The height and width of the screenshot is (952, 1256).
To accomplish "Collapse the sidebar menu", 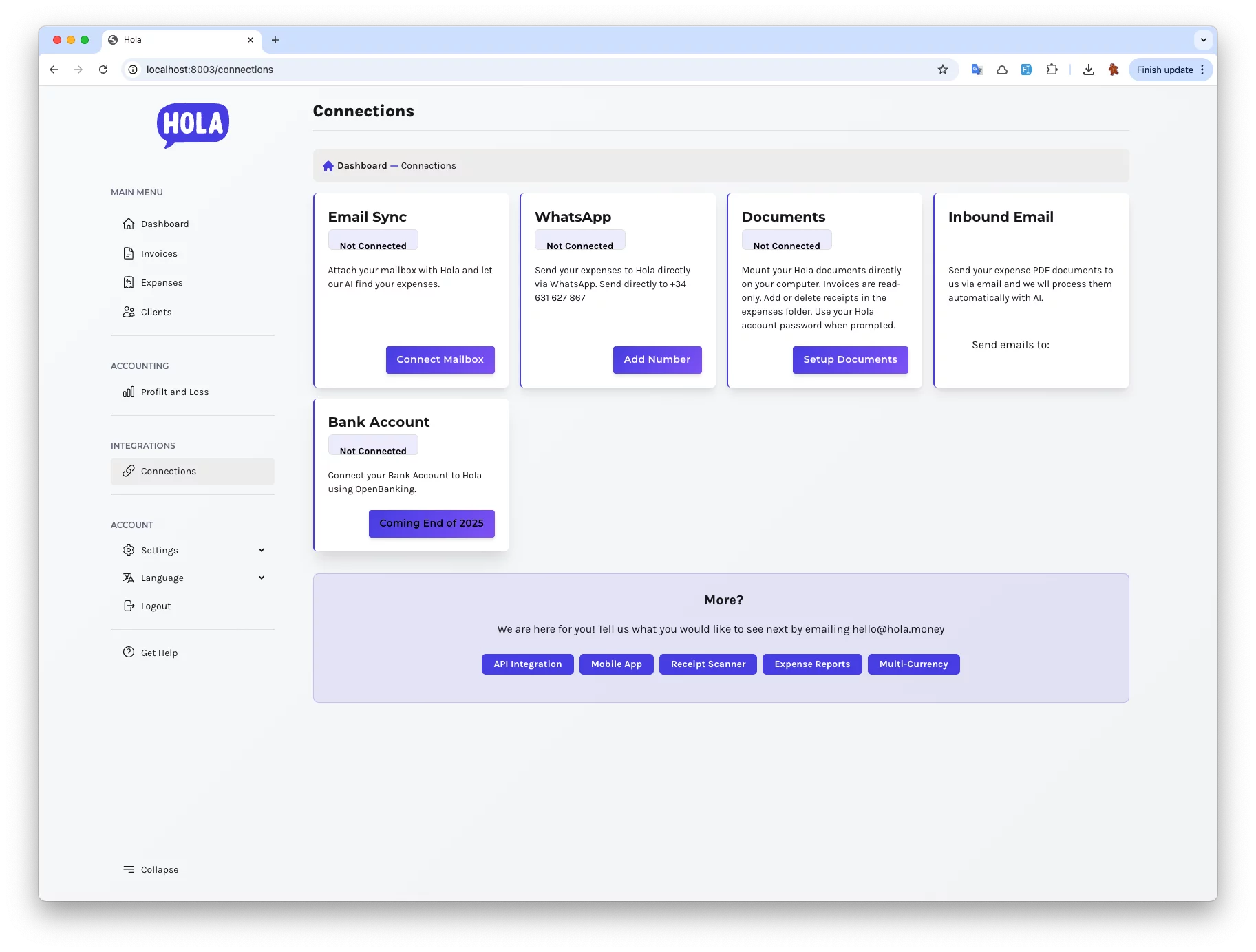I will pos(151,869).
